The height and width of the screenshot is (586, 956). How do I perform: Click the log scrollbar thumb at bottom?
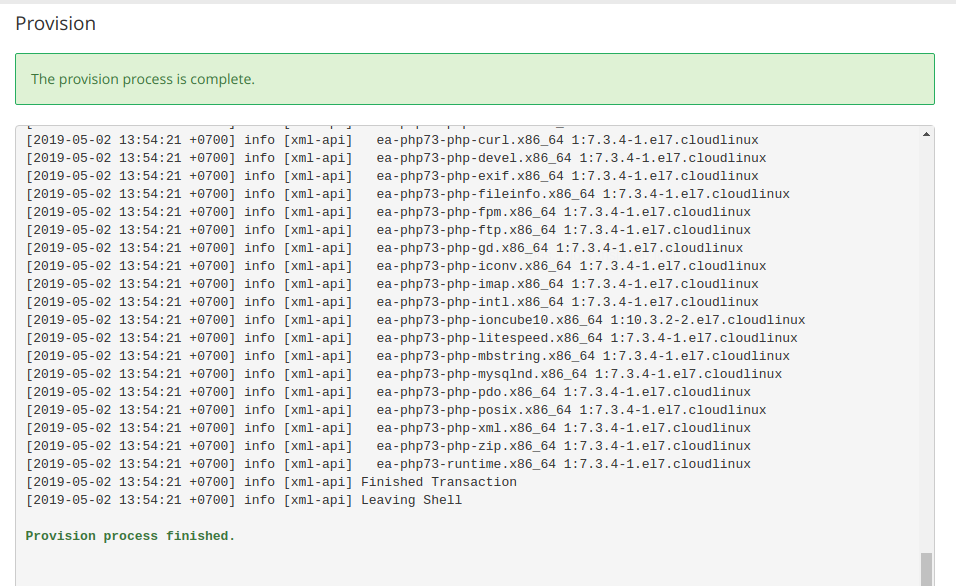pyautogui.click(x=926, y=568)
